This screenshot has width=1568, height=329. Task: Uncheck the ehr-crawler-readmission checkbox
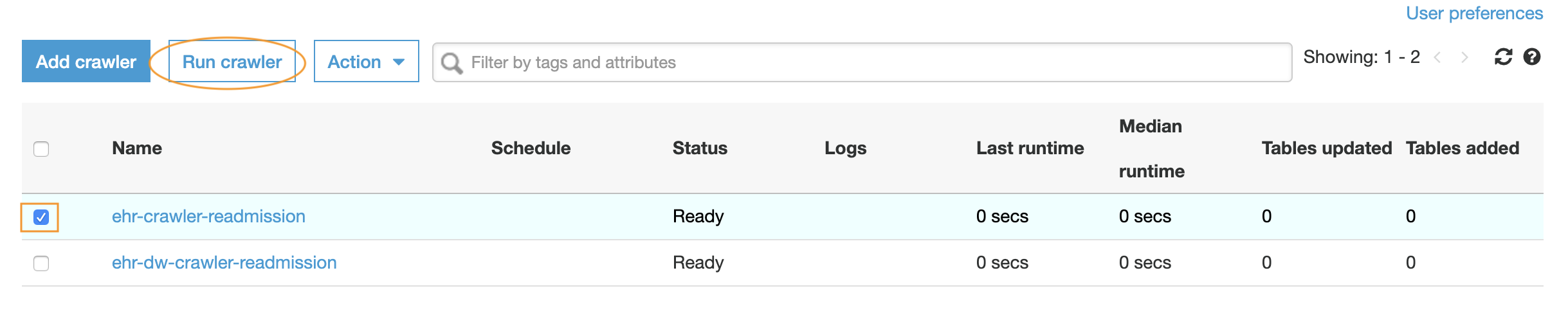click(41, 217)
